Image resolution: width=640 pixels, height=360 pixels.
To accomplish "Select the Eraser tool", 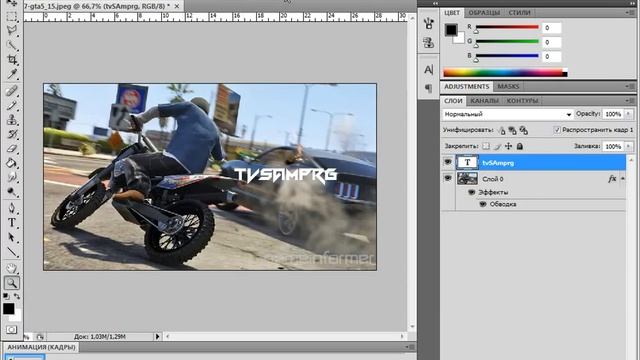I will (11, 149).
